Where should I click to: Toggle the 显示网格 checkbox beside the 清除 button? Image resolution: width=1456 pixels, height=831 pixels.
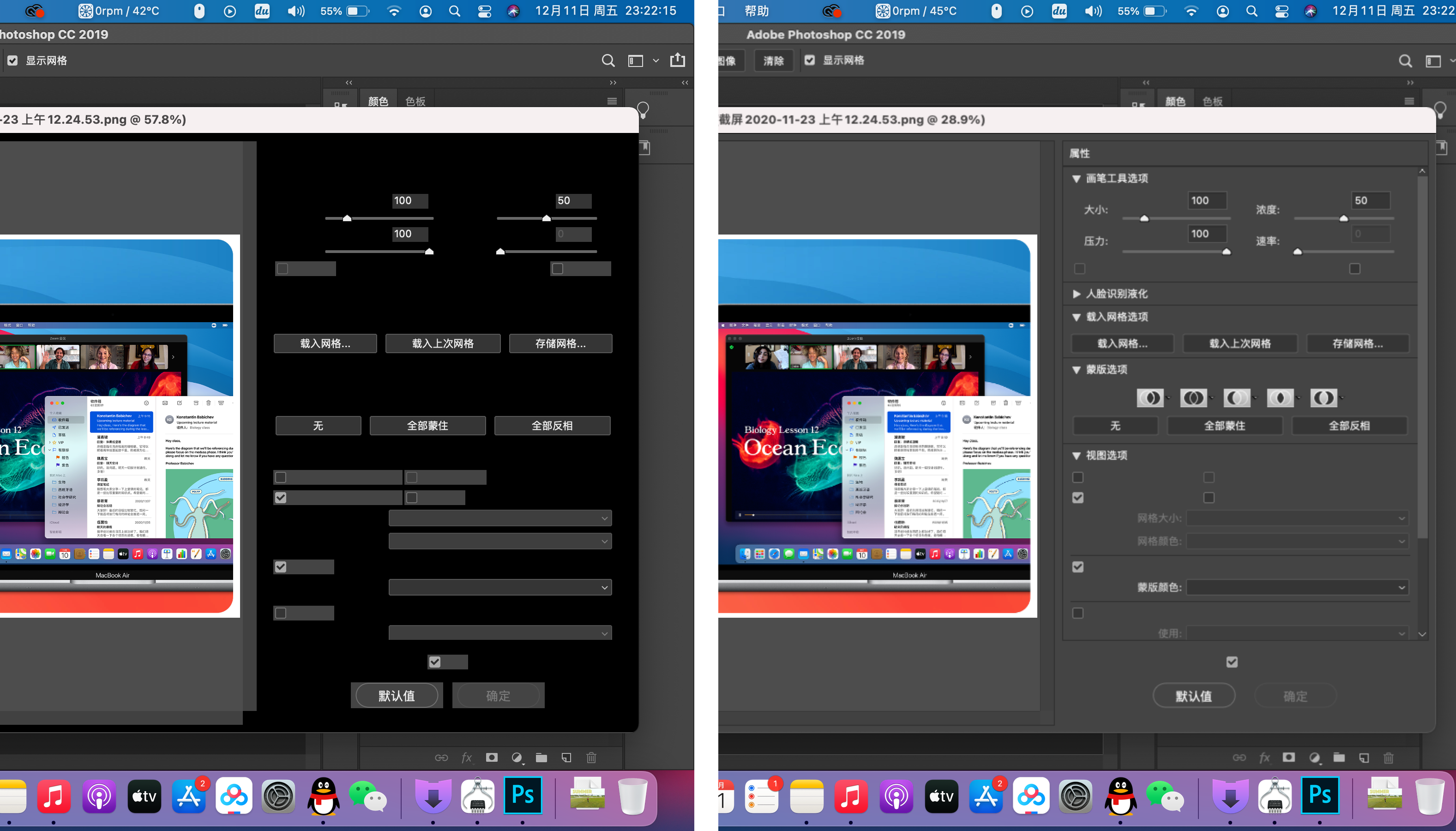pyautogui.click(x=810, y=60)
